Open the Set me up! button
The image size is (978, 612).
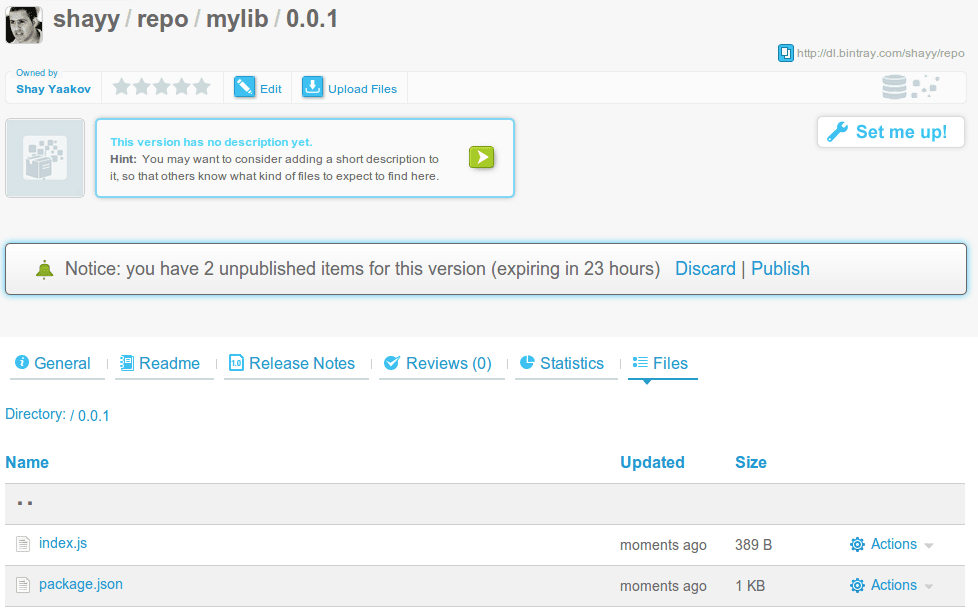pos(890,132)
